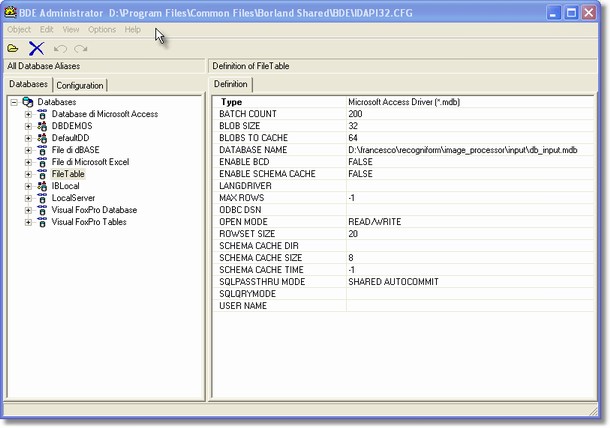Open the View menu

click(71, 30)
